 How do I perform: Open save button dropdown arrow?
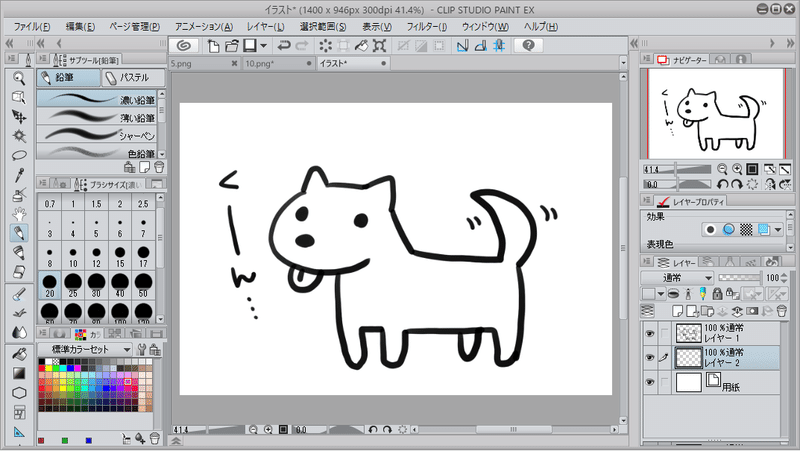pos(263,46)
